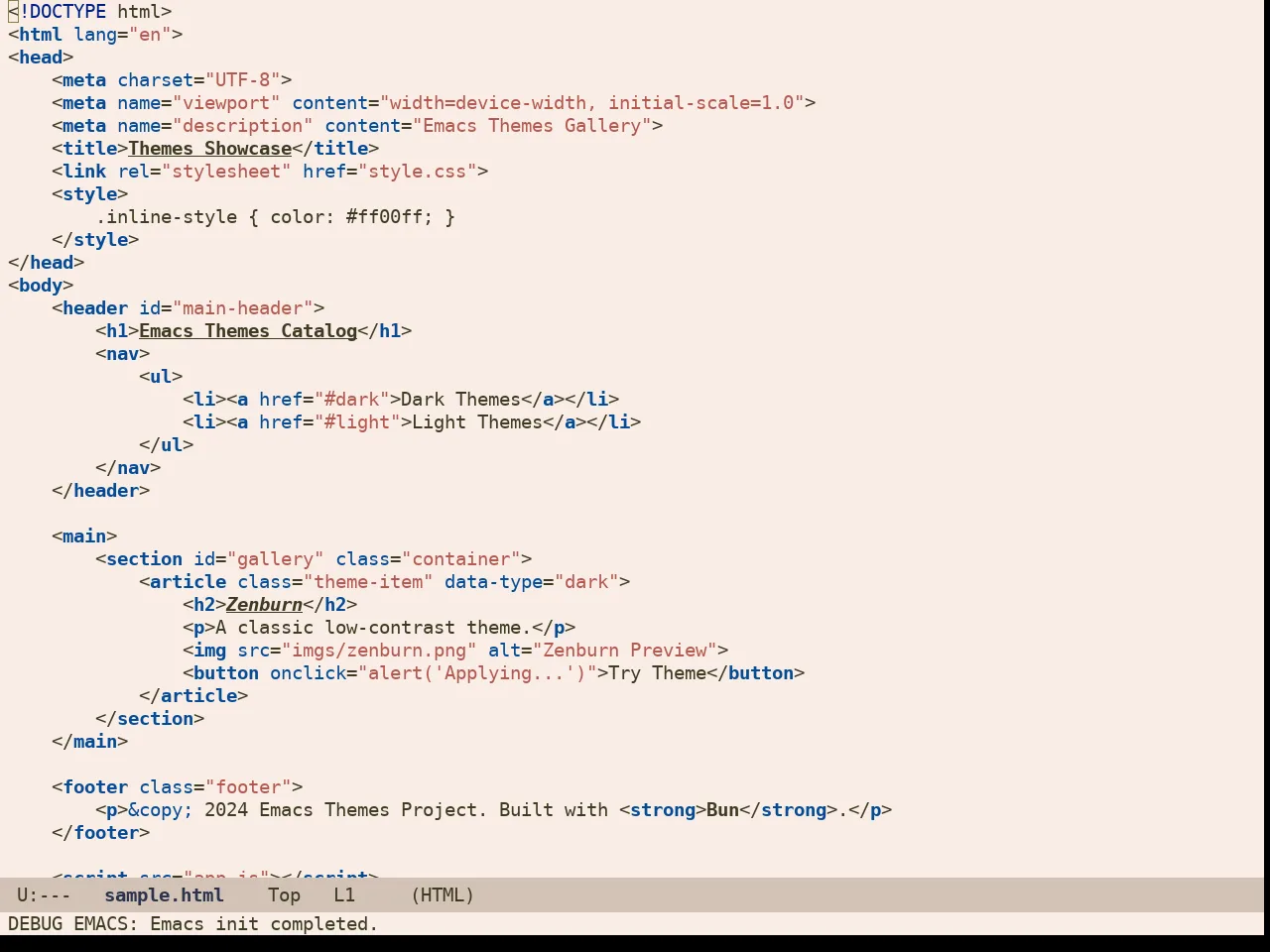This screenshot has width=1270, height=952.
Task: Click the opening <body> tag
Action: (x=41, y=286)
